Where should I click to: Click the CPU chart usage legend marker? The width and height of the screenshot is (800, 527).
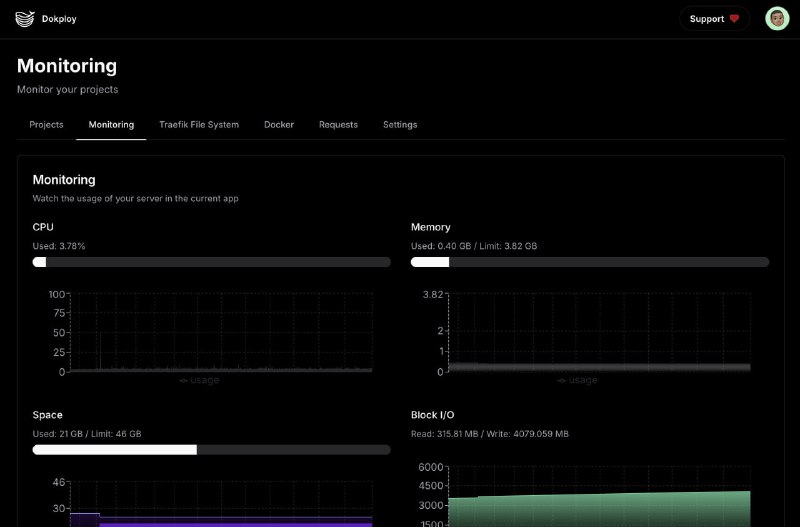point(184,380)
